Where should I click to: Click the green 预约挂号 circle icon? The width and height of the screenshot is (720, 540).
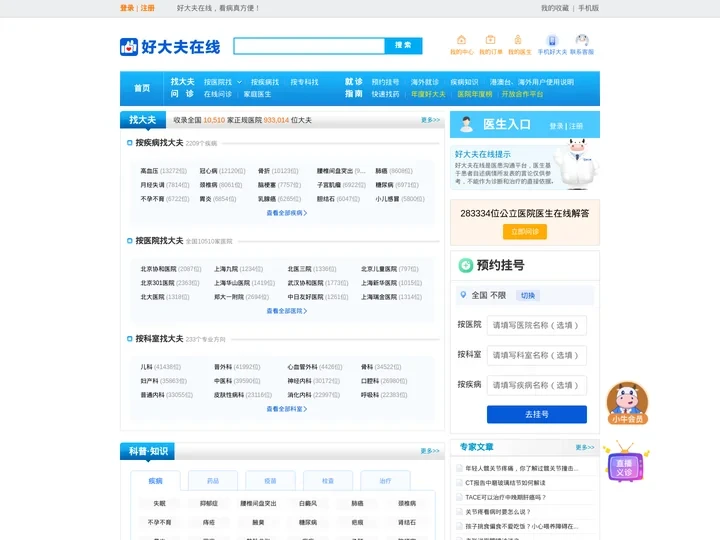tap(466, 265)
